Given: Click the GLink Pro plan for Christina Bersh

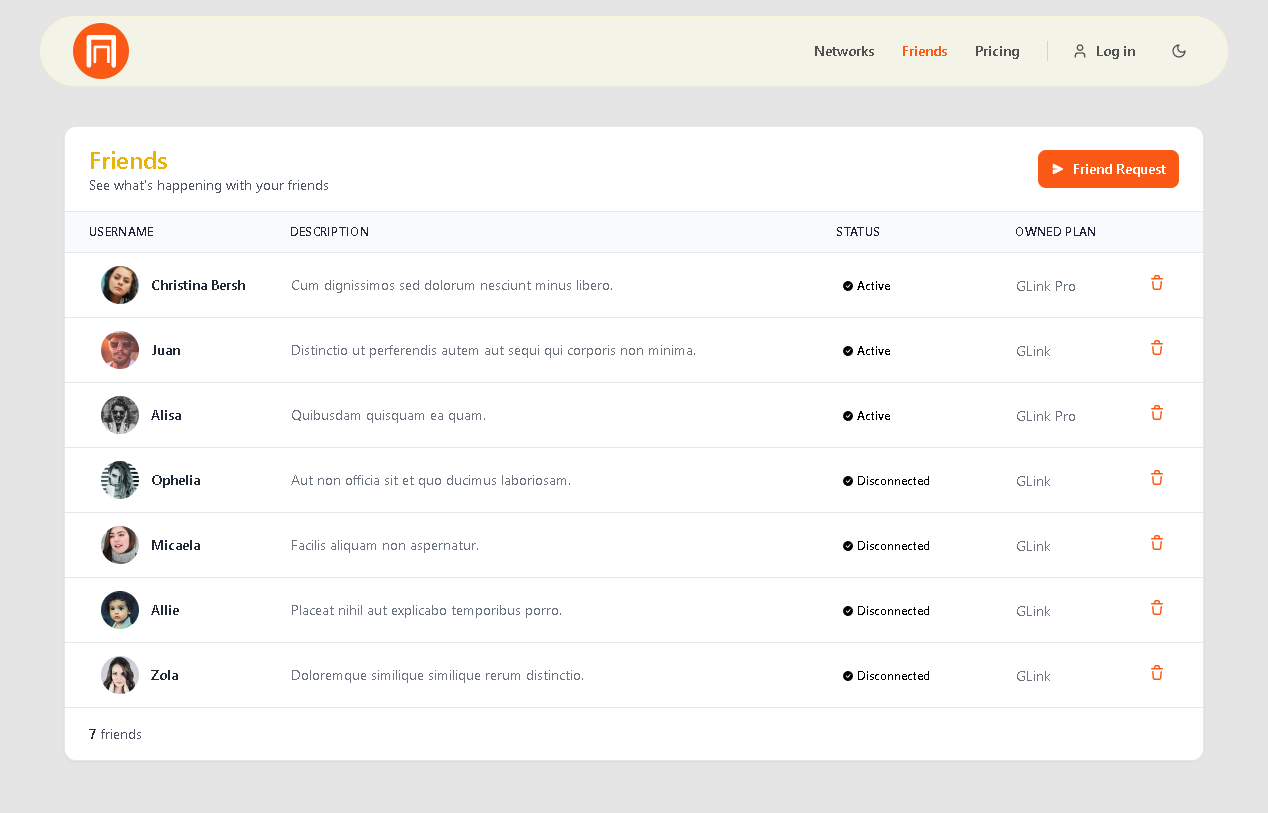Looking at the screenshot, I should tap(1046, 286).
